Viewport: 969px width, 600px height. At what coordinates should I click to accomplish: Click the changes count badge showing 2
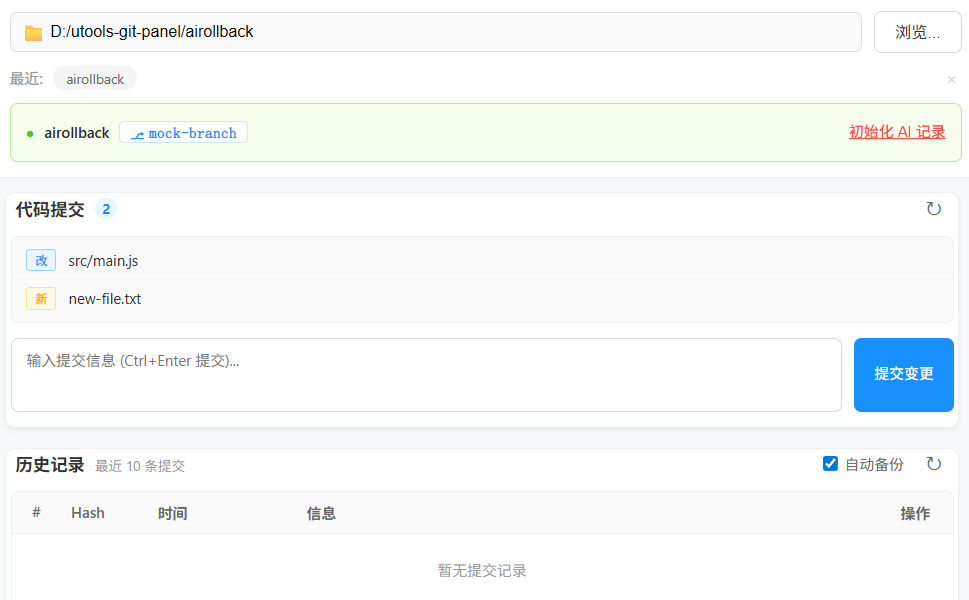pyautogui.click(x=106, y=209)
